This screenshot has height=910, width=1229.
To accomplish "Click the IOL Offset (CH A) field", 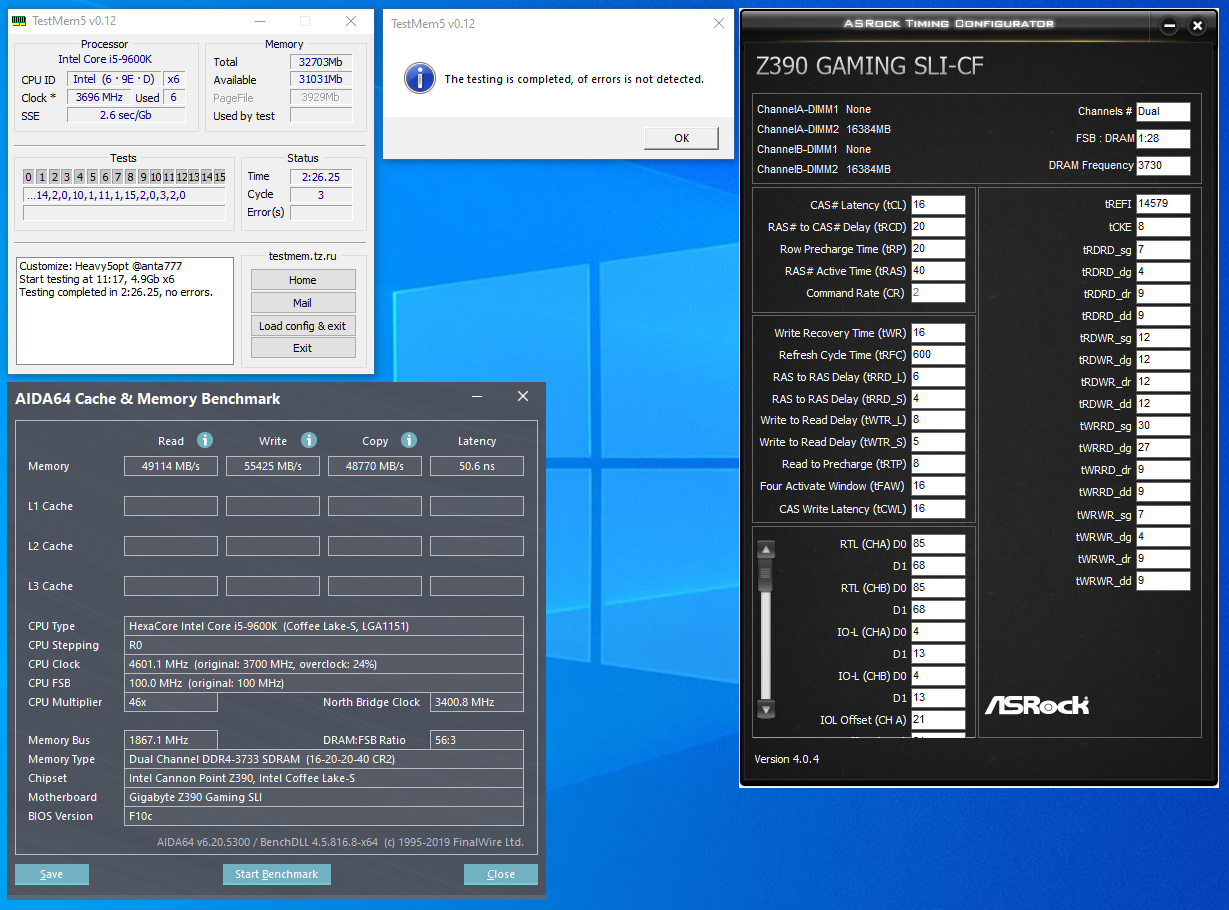I will [x=938, y=720].
